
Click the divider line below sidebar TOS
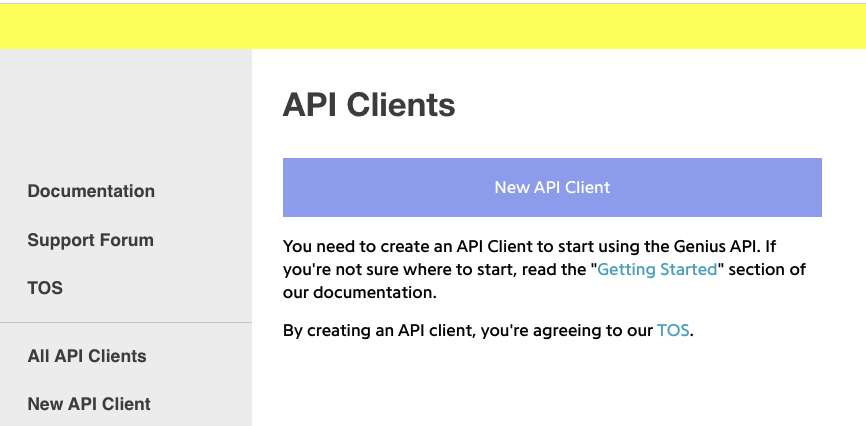(126, 322)
